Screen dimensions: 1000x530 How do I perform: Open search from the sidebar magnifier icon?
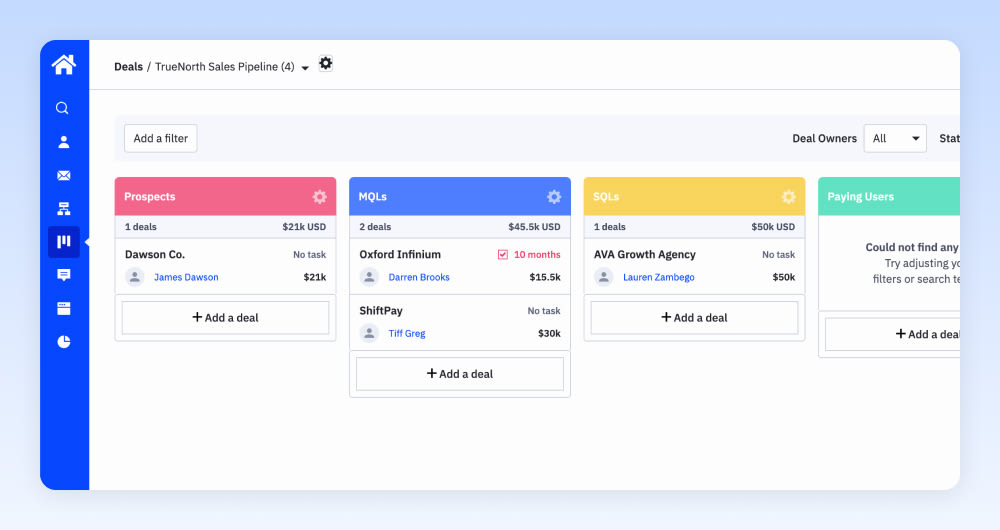tap(62, 108)
